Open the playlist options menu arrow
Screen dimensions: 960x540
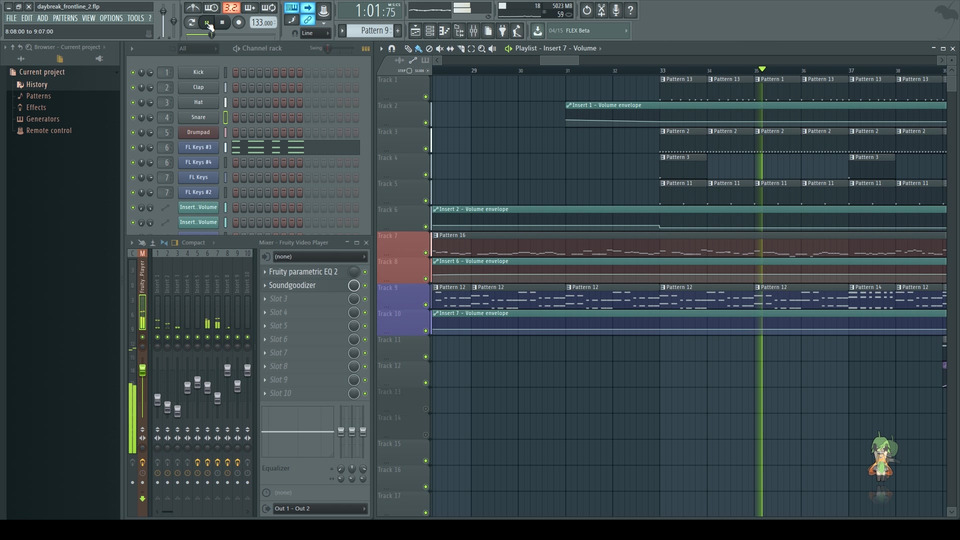click(x=381, y=48)
